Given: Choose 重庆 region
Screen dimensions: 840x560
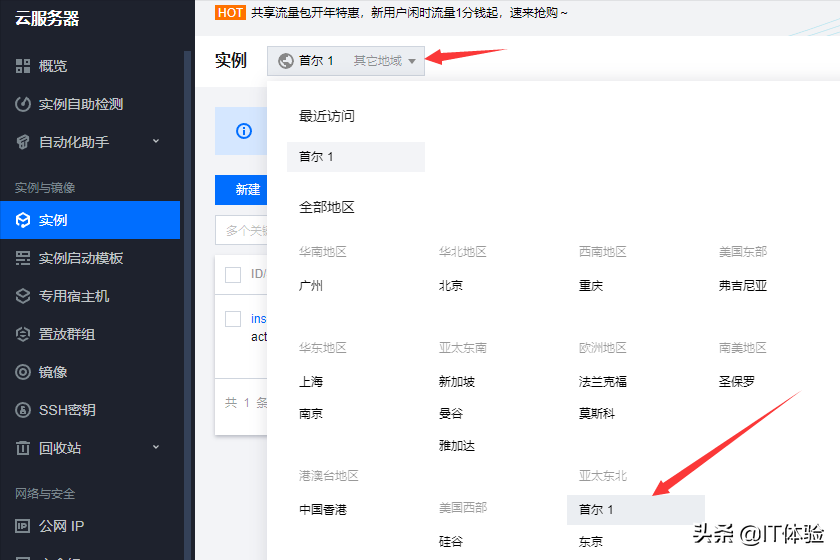Looking at the screenshot, I should 591,286.
